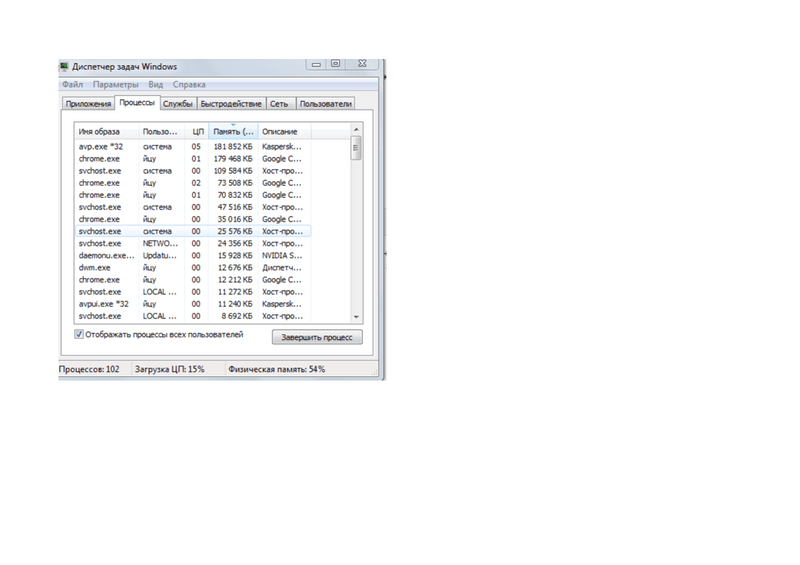Click the Диспетч... description for dwm.exe
This screenshot has width=800, height=565.
pos(282,267)
